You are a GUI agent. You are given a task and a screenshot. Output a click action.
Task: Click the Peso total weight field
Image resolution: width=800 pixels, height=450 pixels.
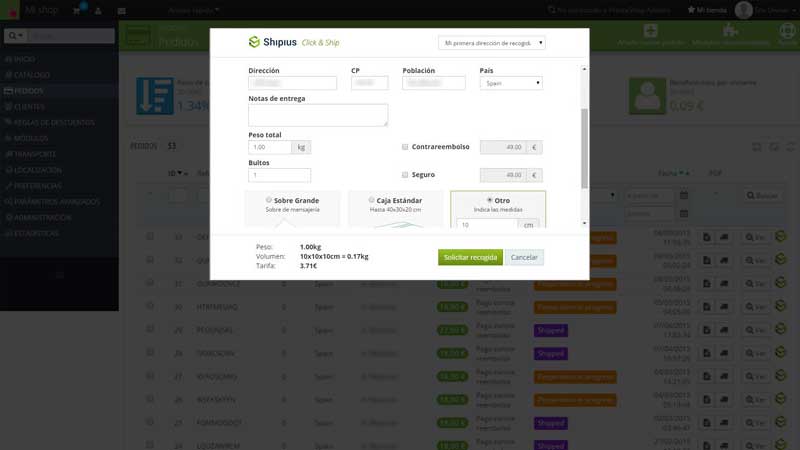[270, 147]
